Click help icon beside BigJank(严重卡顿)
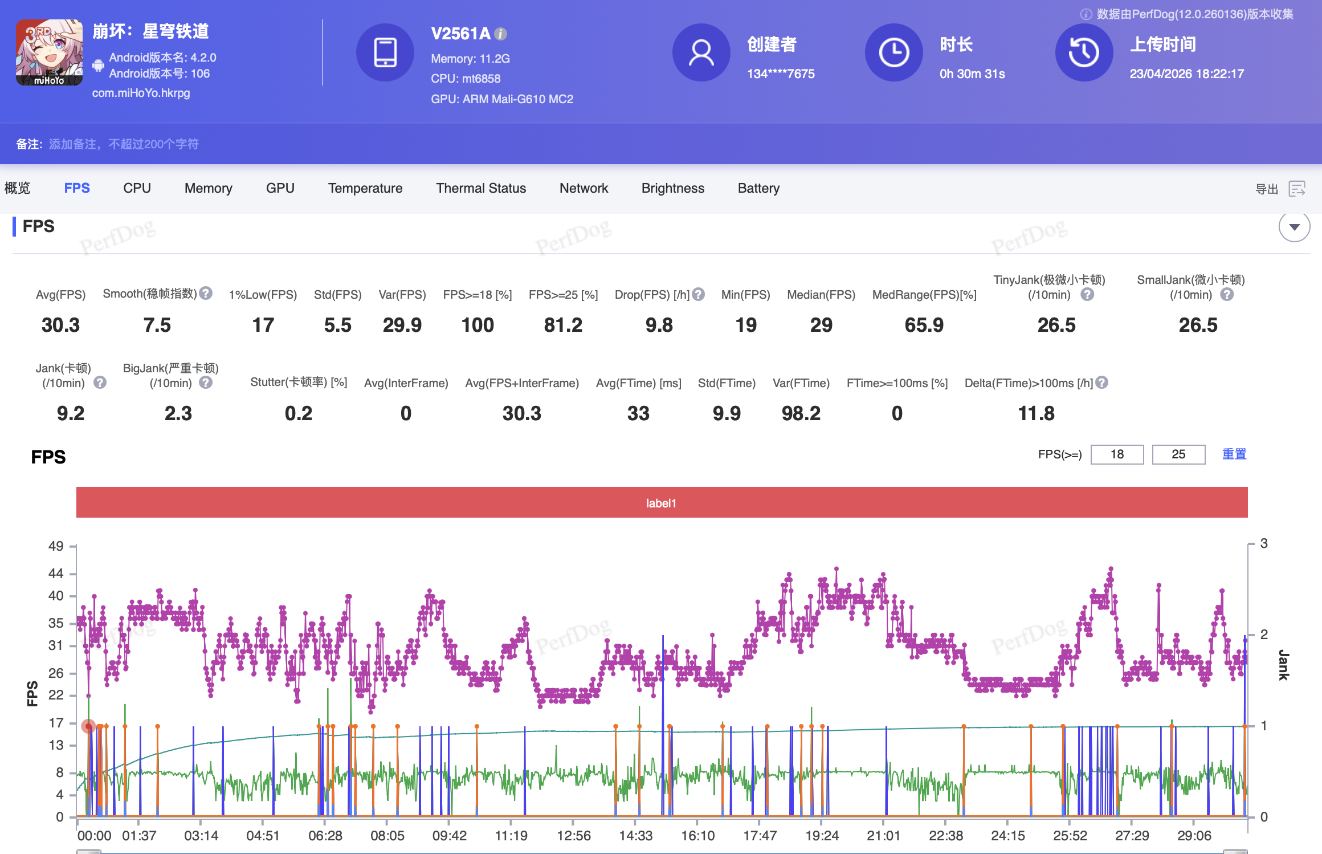This screenshot has width=1322, height=854. click(x=206, y=383)
